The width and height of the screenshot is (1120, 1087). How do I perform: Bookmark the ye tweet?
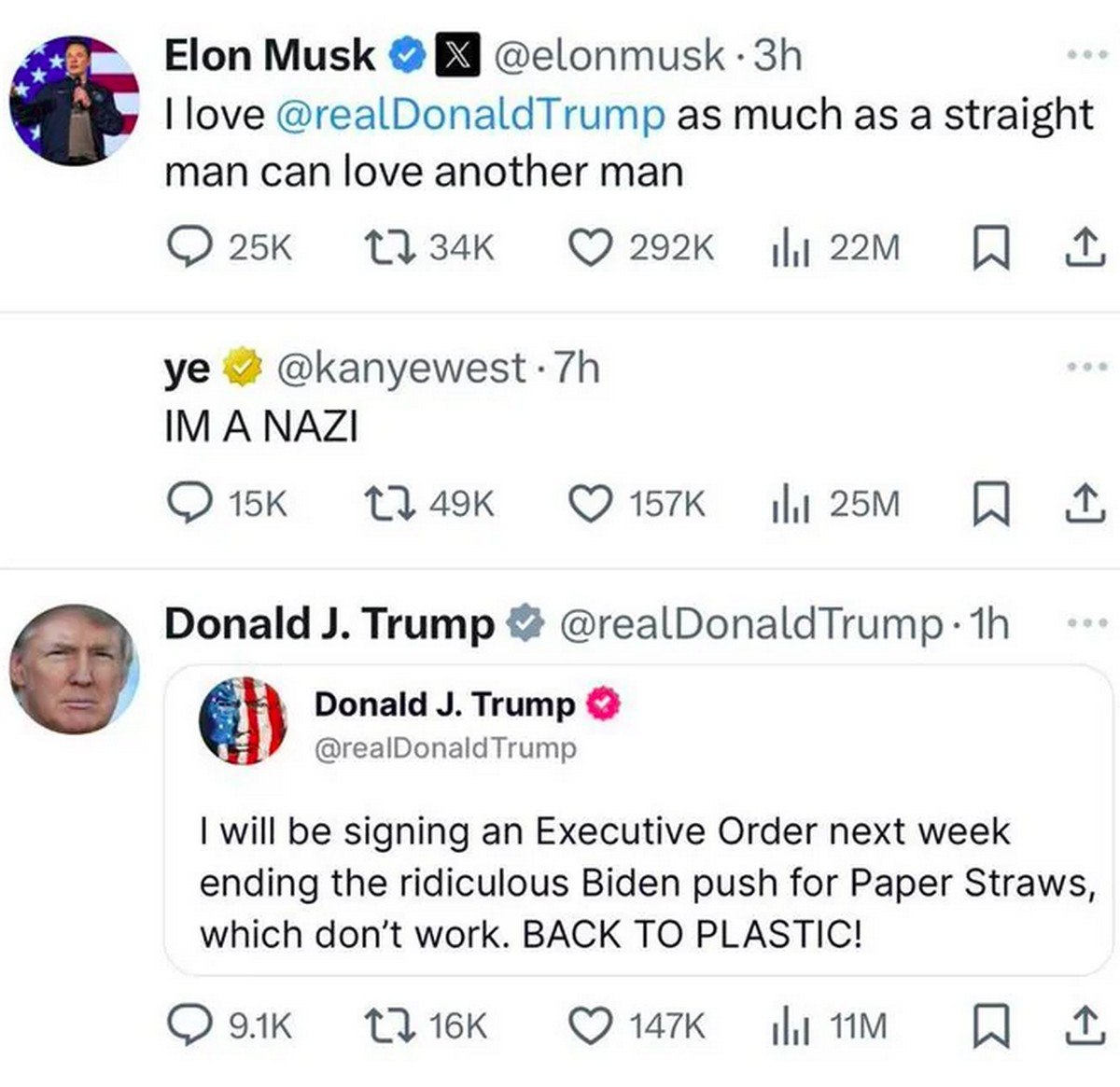(x=991, y=505)
